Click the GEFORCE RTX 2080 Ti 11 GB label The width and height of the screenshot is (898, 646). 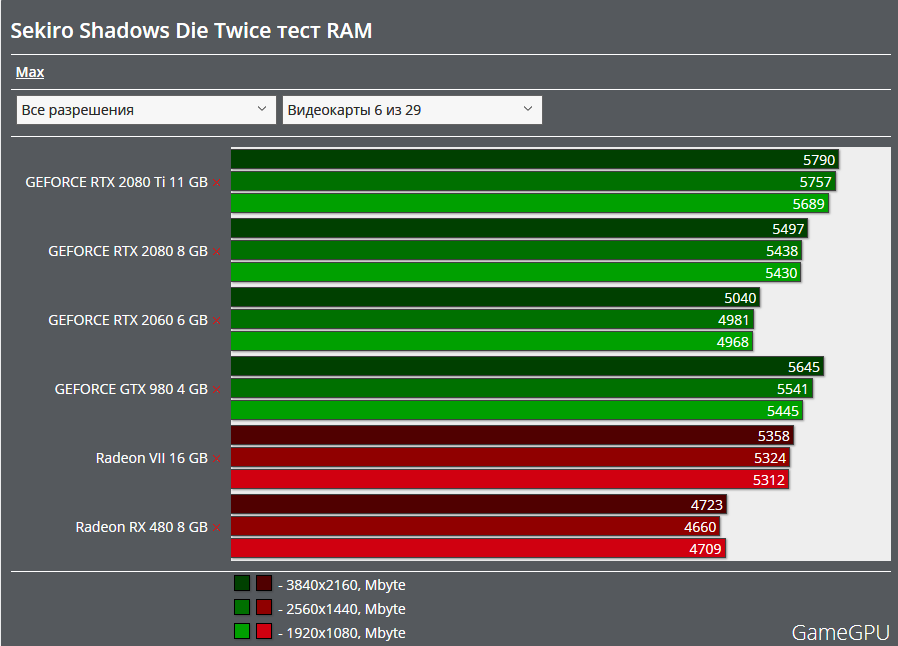(116, 182)
